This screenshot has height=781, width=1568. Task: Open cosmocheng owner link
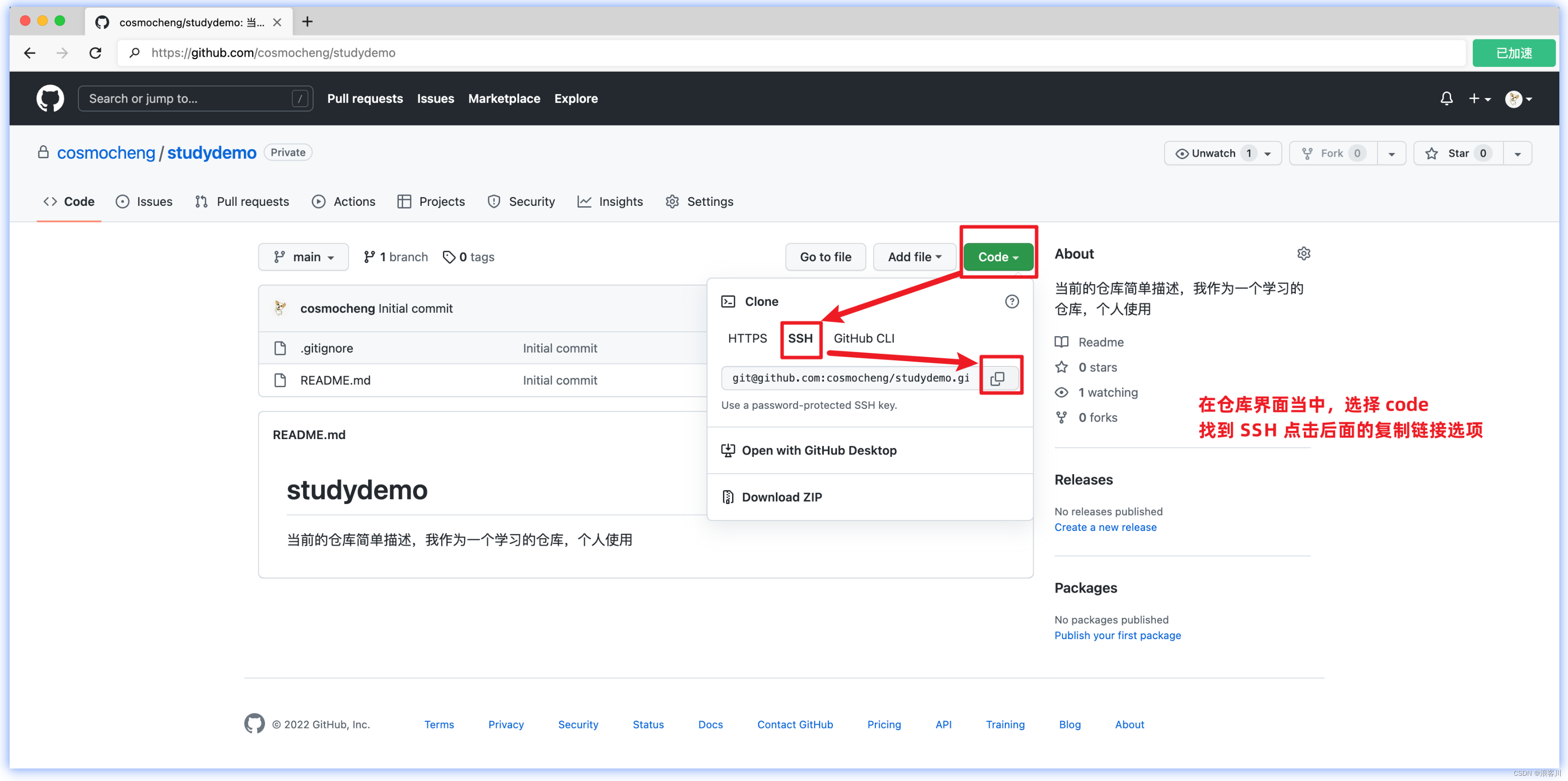[x=106, y=153]
